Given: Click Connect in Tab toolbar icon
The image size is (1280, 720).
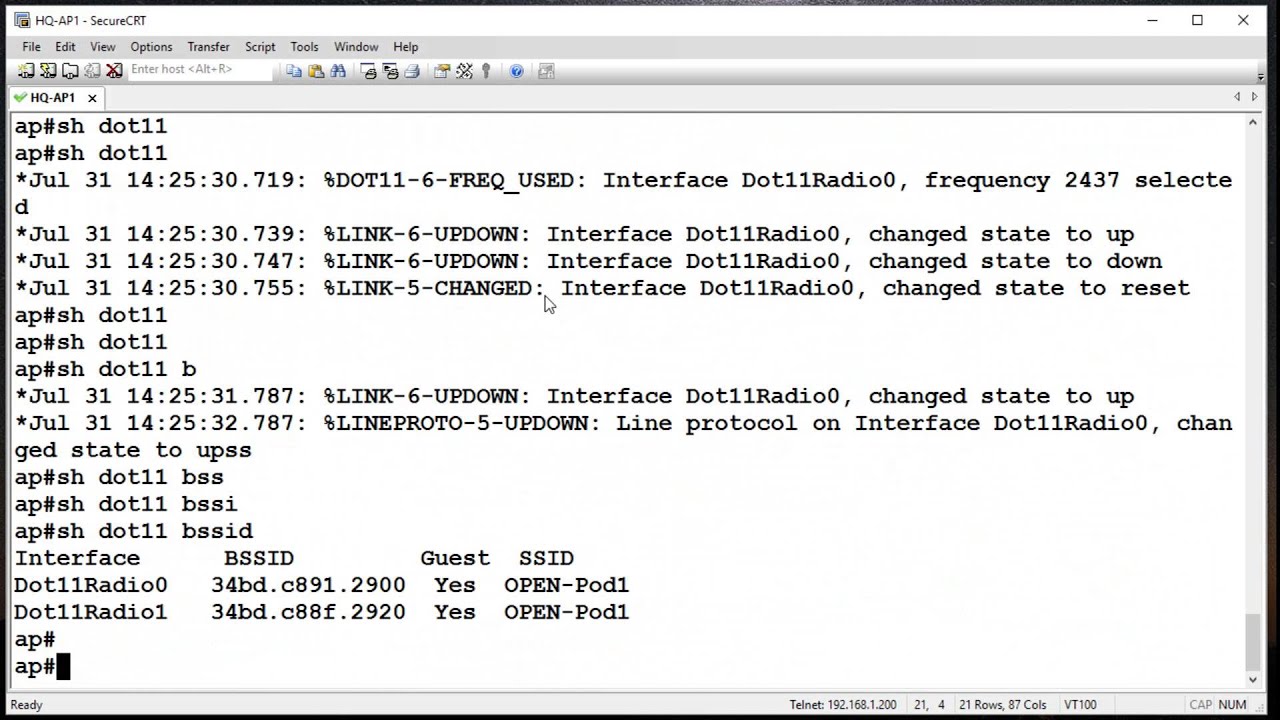Looking at the screenshot, I should pyautogui.click(x=70, y=71).
